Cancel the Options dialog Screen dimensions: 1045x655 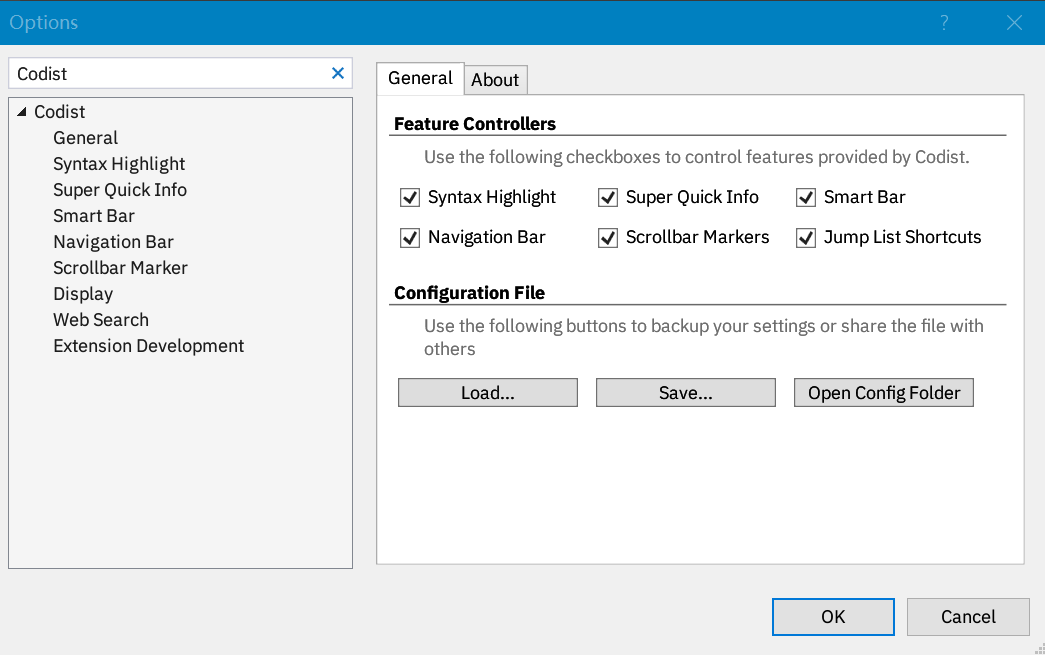(967, 616)
